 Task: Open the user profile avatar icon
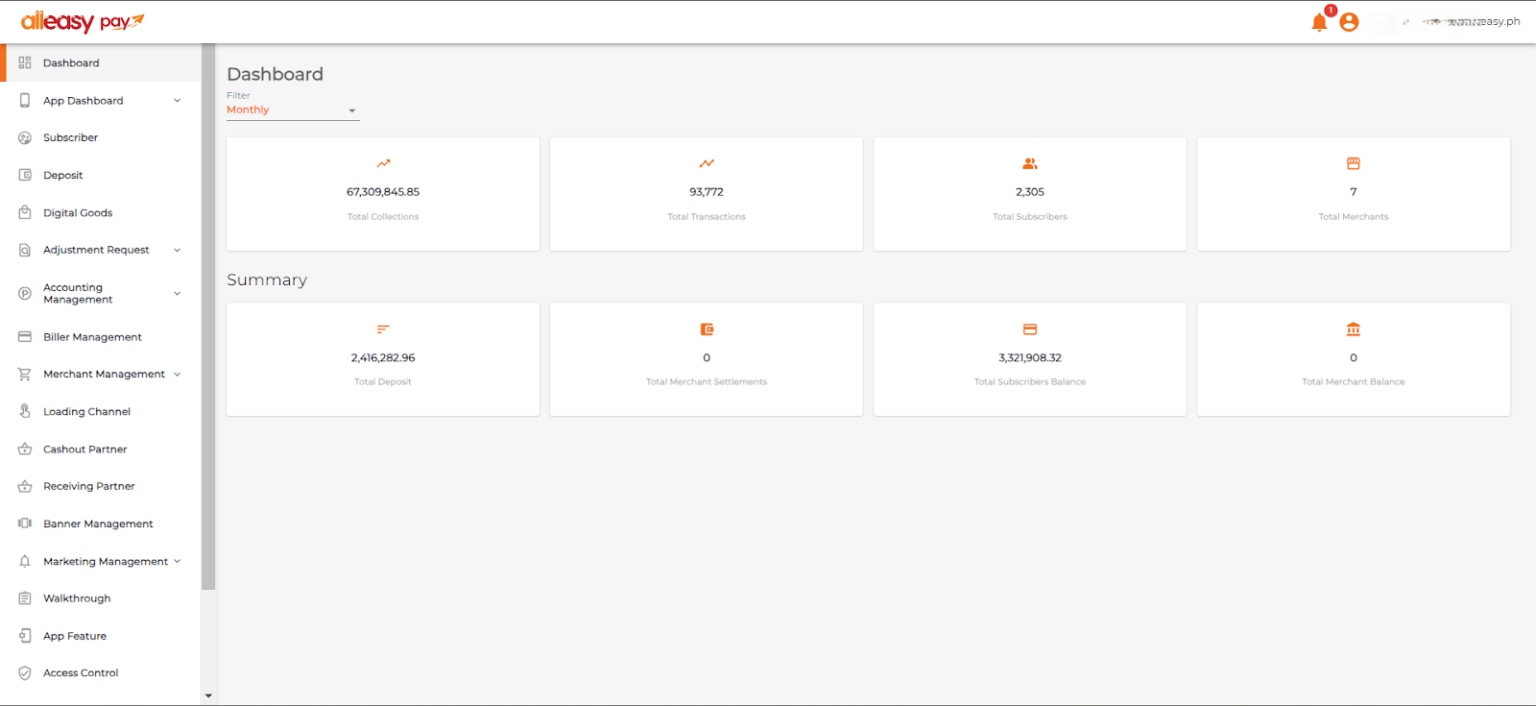coord(1349,21)
